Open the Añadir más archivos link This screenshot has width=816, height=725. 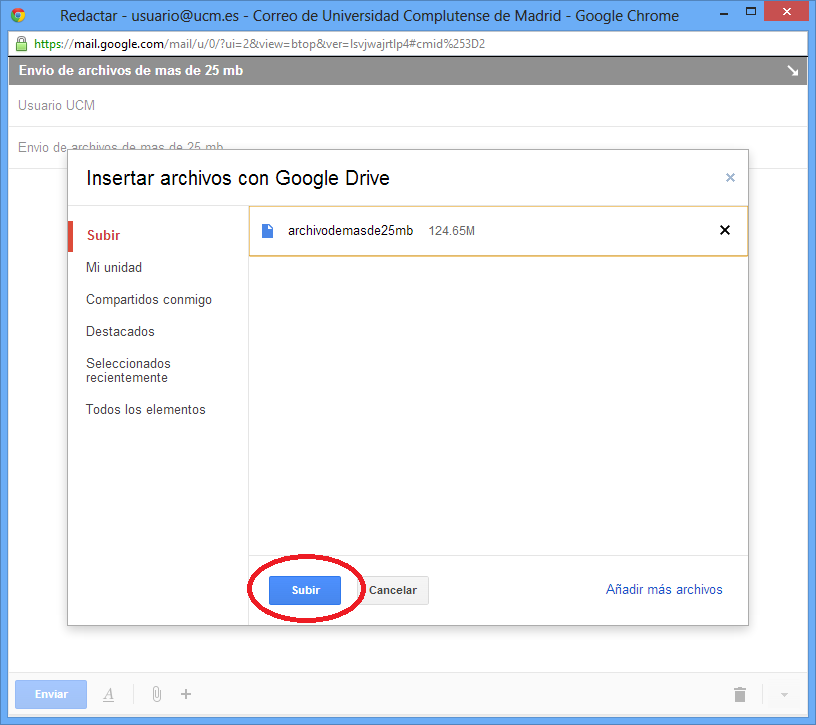pyautogui.click(x=664, y=589)
